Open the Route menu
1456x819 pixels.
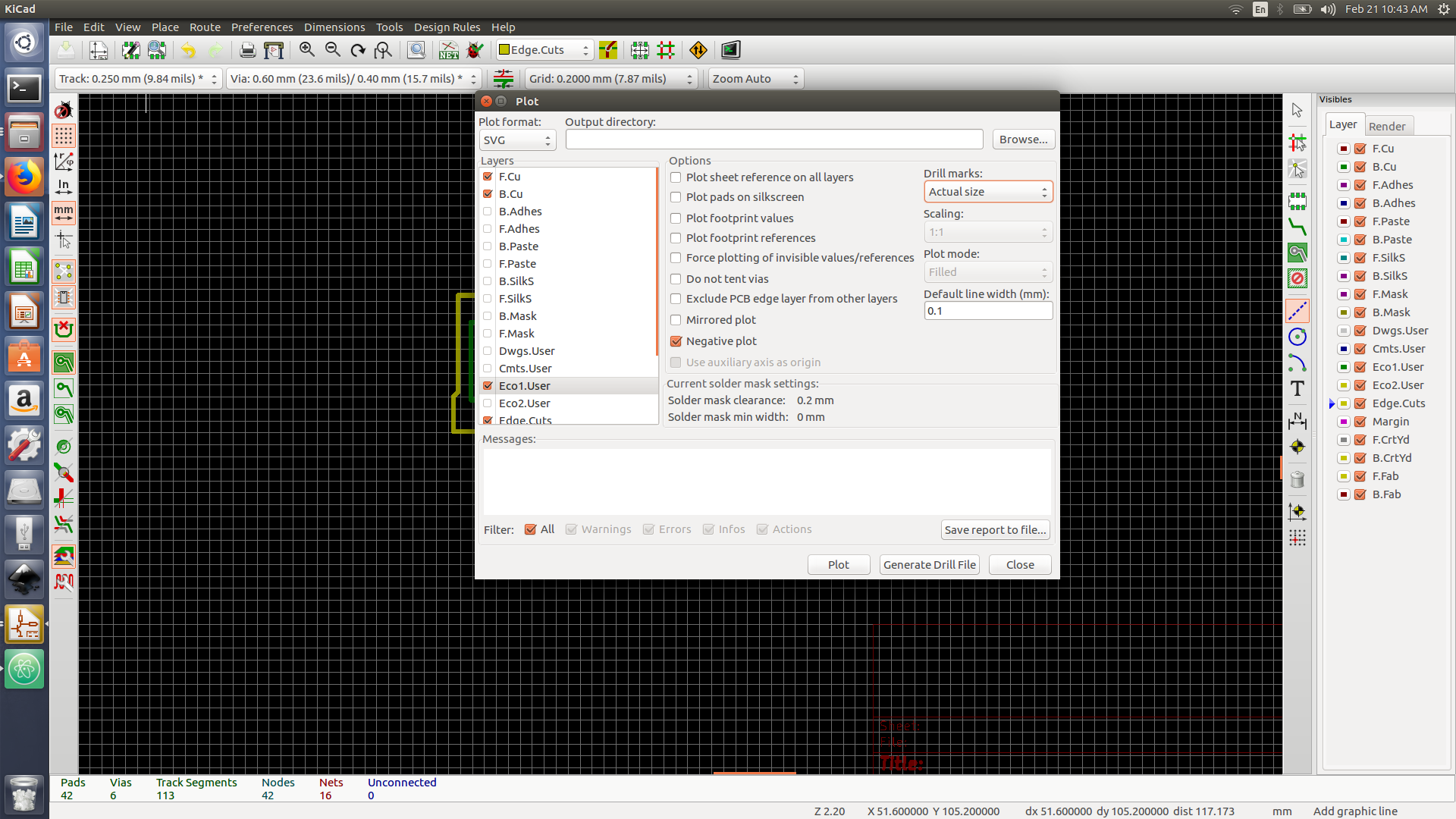click(205, 27)
